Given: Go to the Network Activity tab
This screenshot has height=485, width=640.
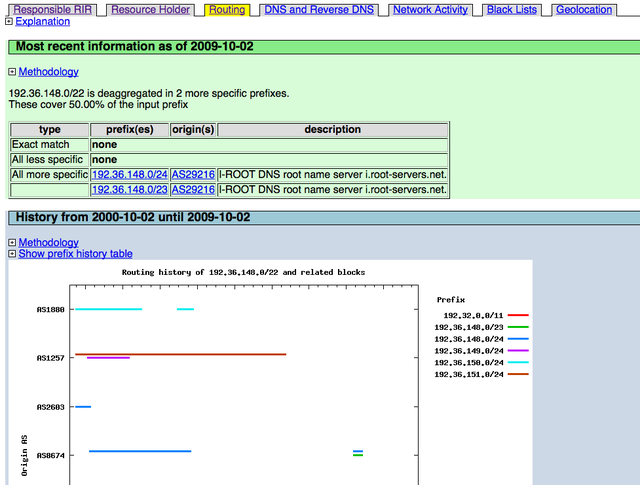Looking at the screenshot, I should (430, 10).
